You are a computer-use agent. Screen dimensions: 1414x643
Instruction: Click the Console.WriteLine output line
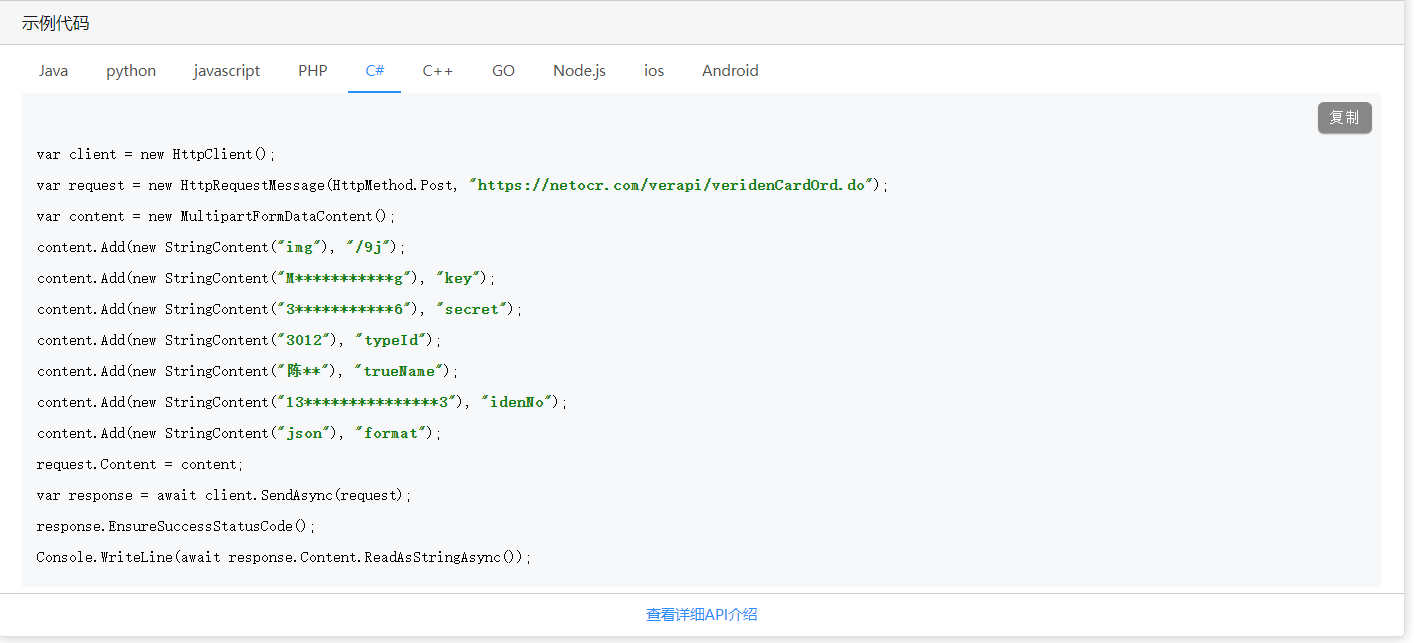click(284, 557)
